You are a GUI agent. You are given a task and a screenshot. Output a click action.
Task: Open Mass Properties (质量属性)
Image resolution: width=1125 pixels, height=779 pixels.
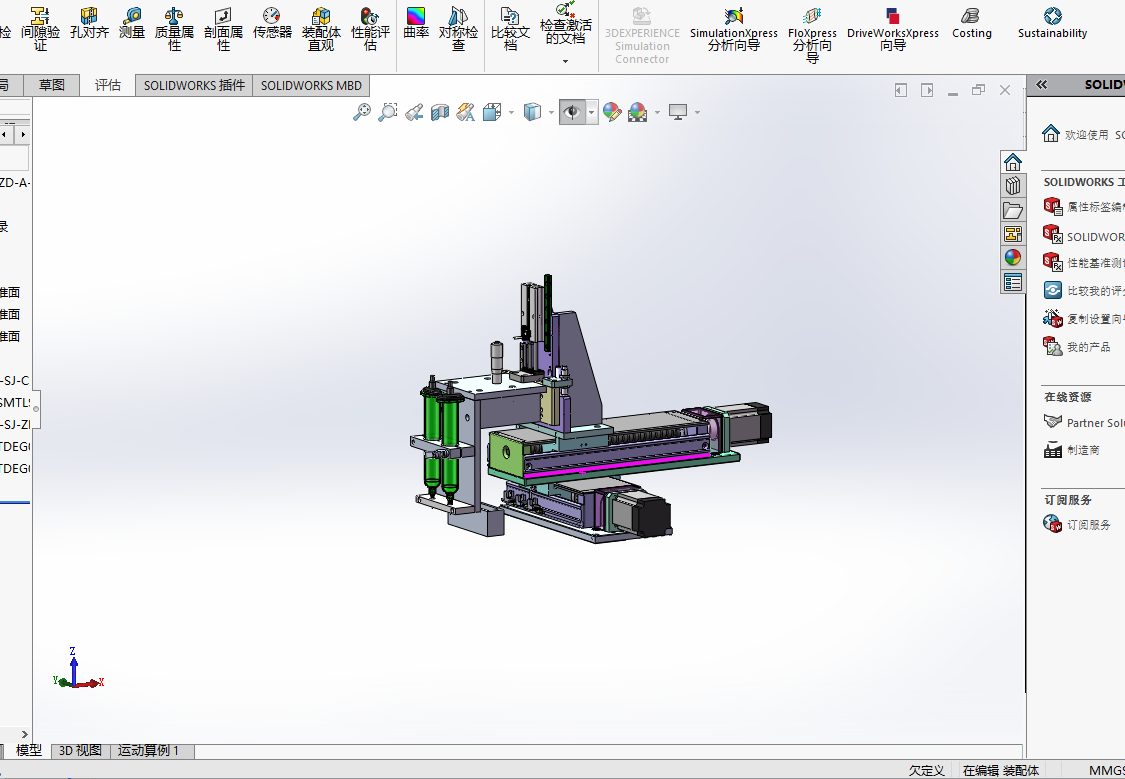174,28
